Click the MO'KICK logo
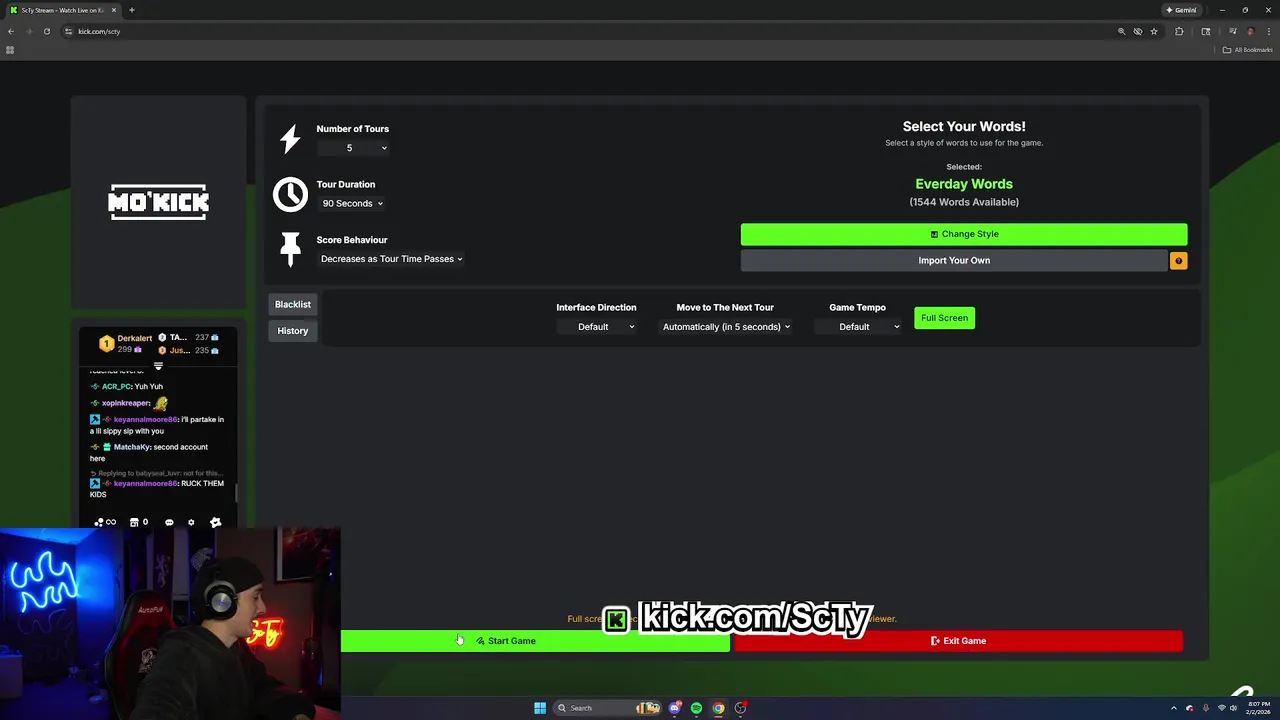The height and width of the screenshot is (720, 1280). coord(158,202)
